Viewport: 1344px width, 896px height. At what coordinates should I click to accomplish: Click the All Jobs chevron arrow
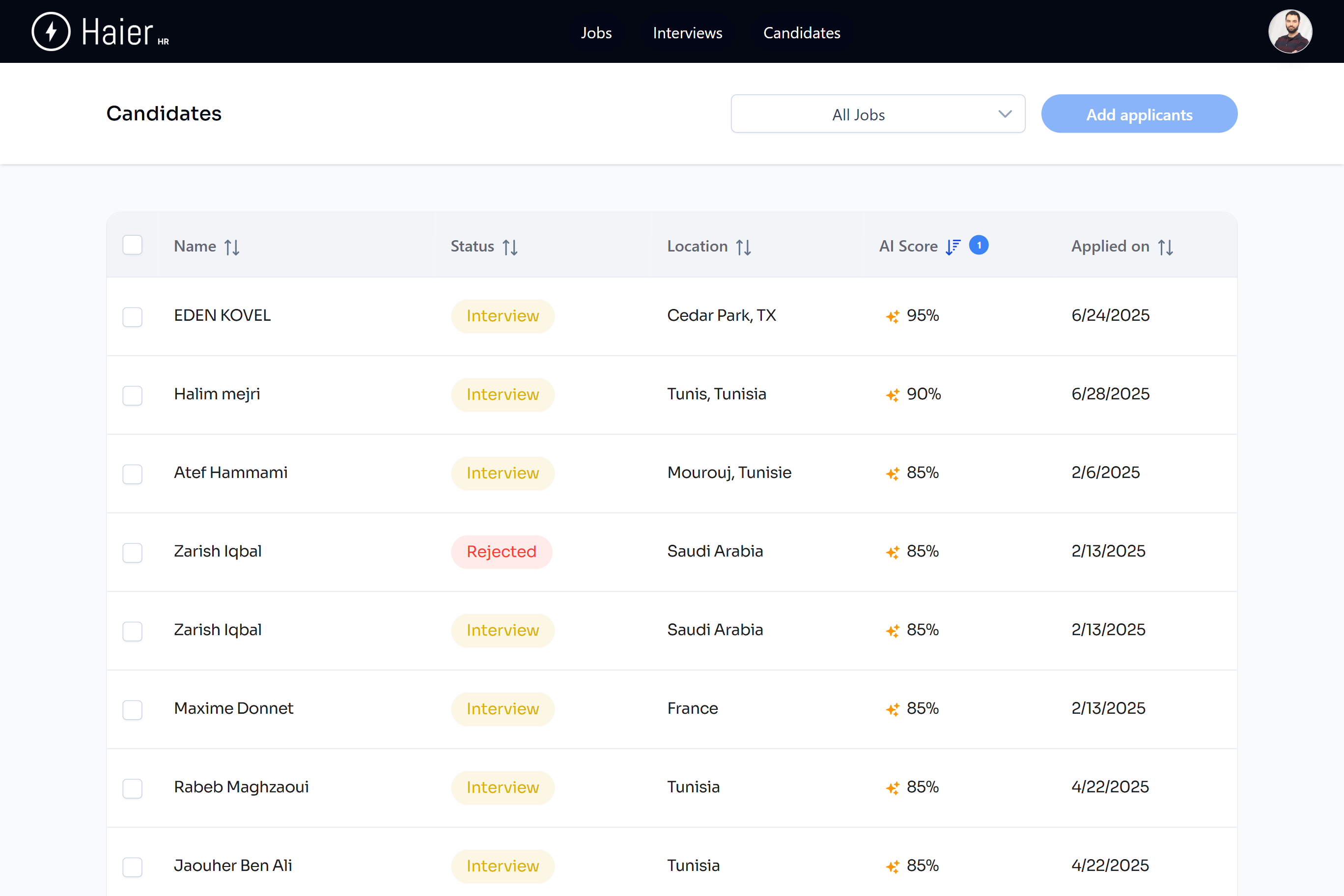coord(1005,114)
